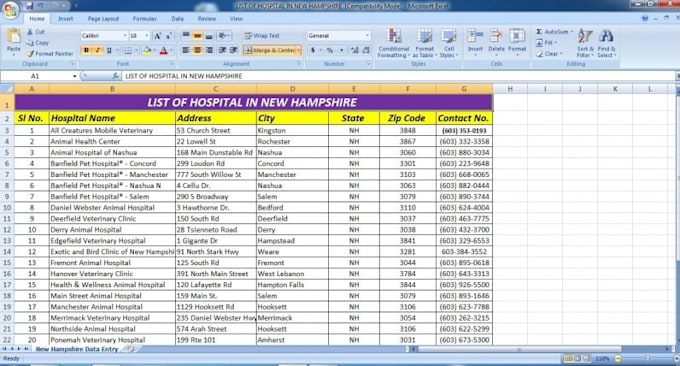Click the Office button logo
Image resolution: width=680 pixels, height=366 pixels.
click(10, 10)
